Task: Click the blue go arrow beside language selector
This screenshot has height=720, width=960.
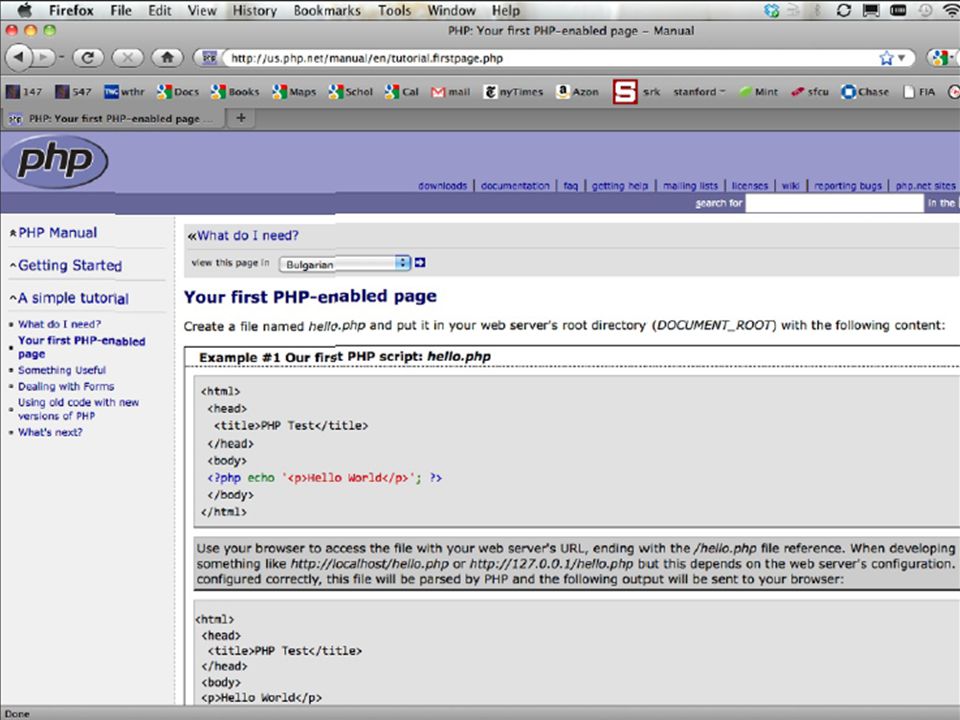Action: point(419,263)
